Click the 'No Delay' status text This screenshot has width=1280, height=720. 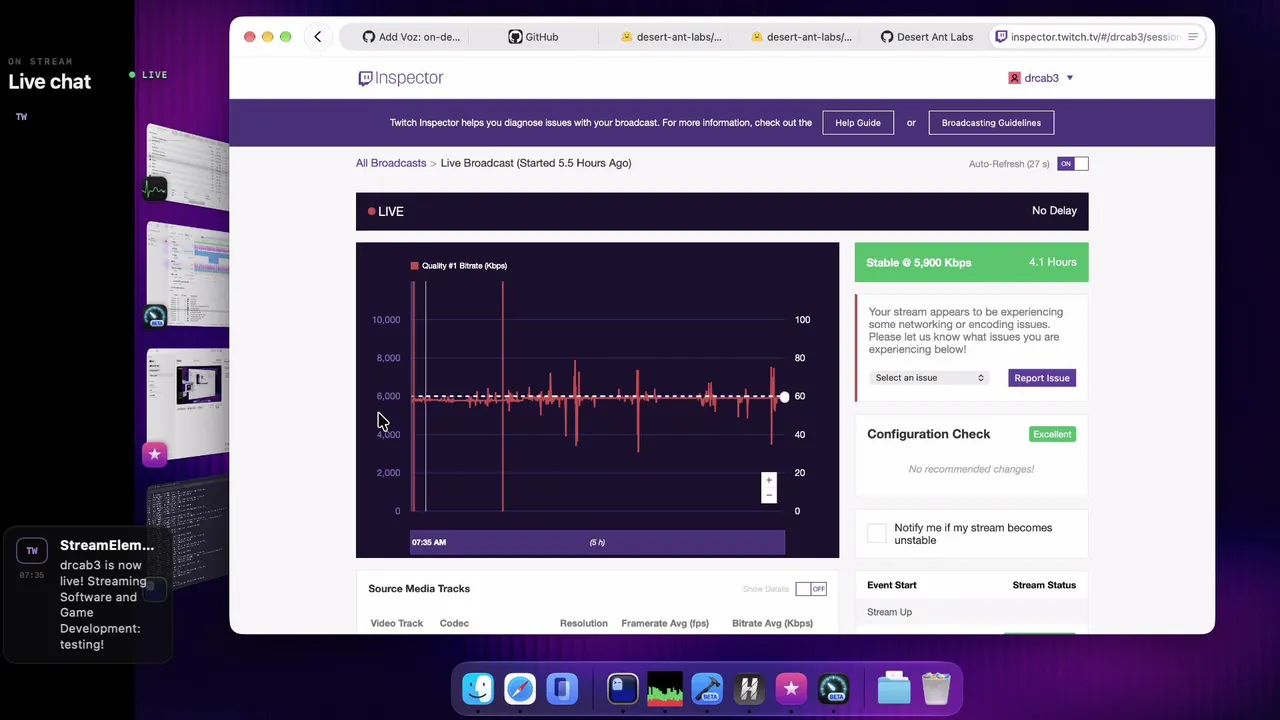[1054, 211]
